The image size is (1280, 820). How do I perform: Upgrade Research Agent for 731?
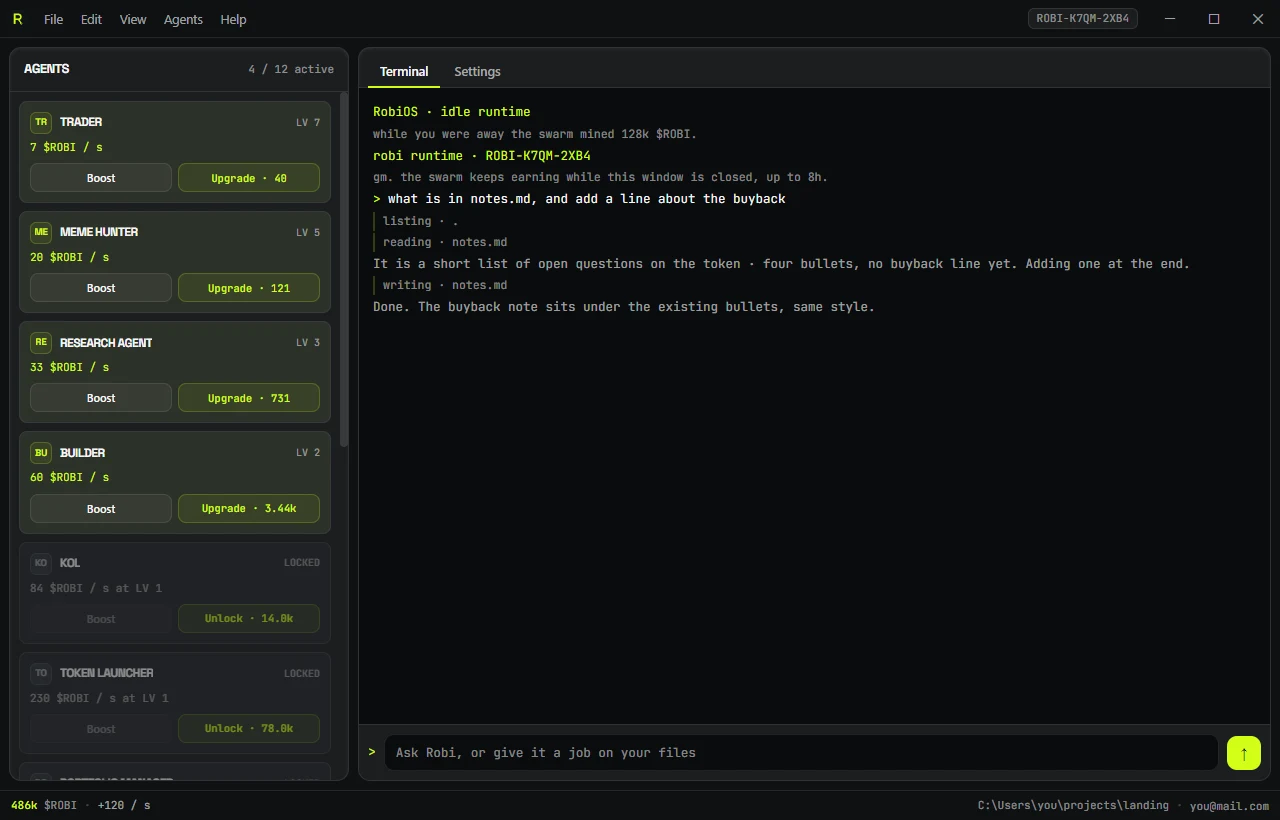pos(249,398)
